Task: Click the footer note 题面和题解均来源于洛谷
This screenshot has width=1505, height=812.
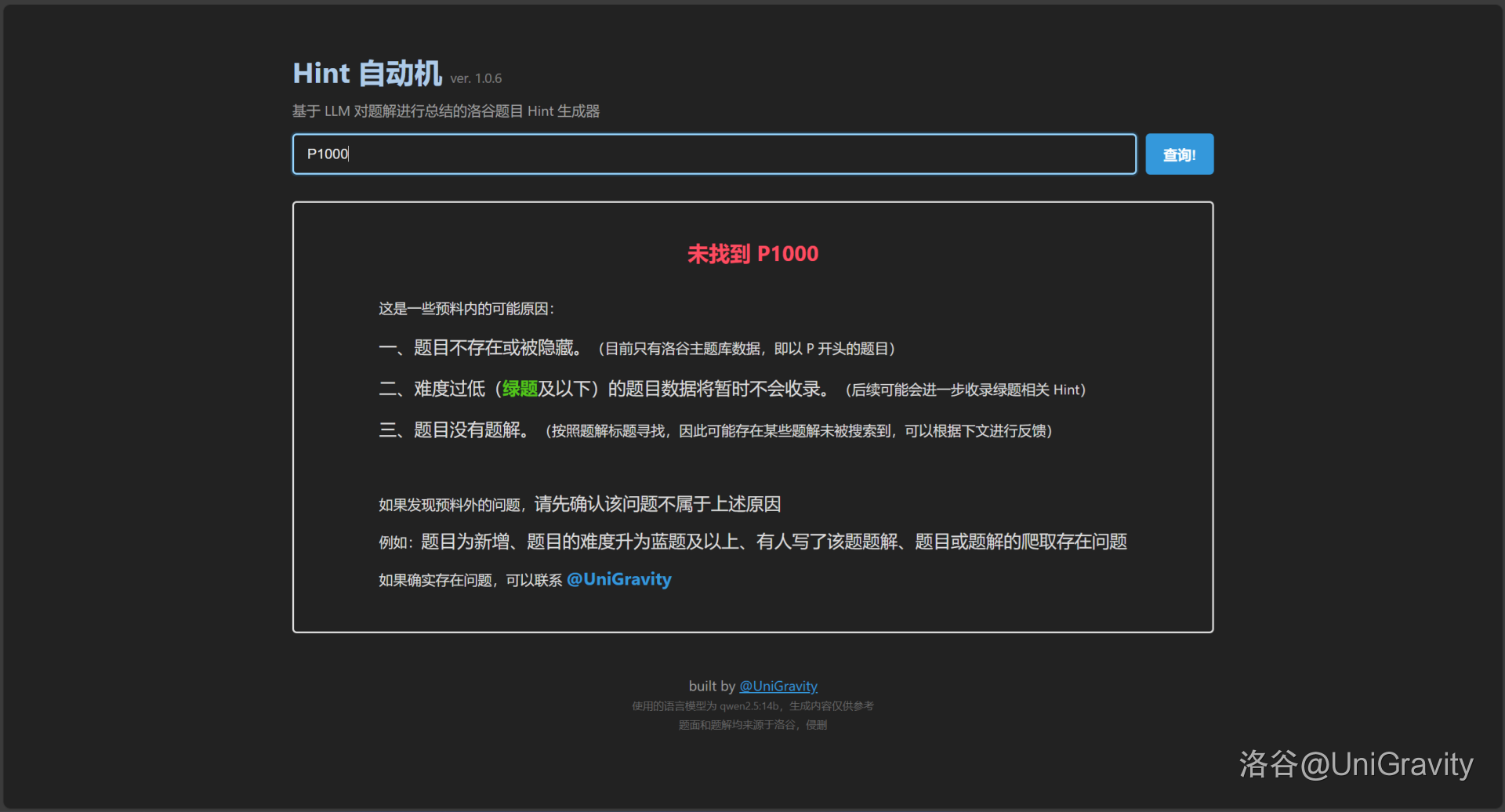Action: [752, 725]
